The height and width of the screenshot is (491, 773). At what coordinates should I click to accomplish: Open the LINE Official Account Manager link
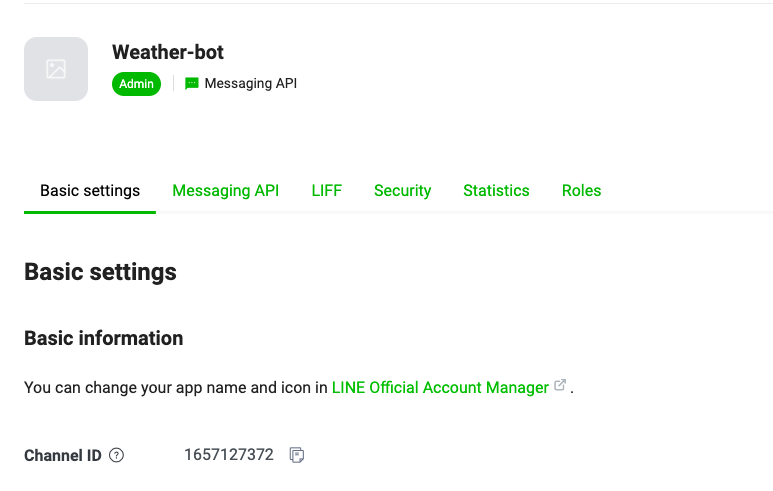tap(440, 387)
